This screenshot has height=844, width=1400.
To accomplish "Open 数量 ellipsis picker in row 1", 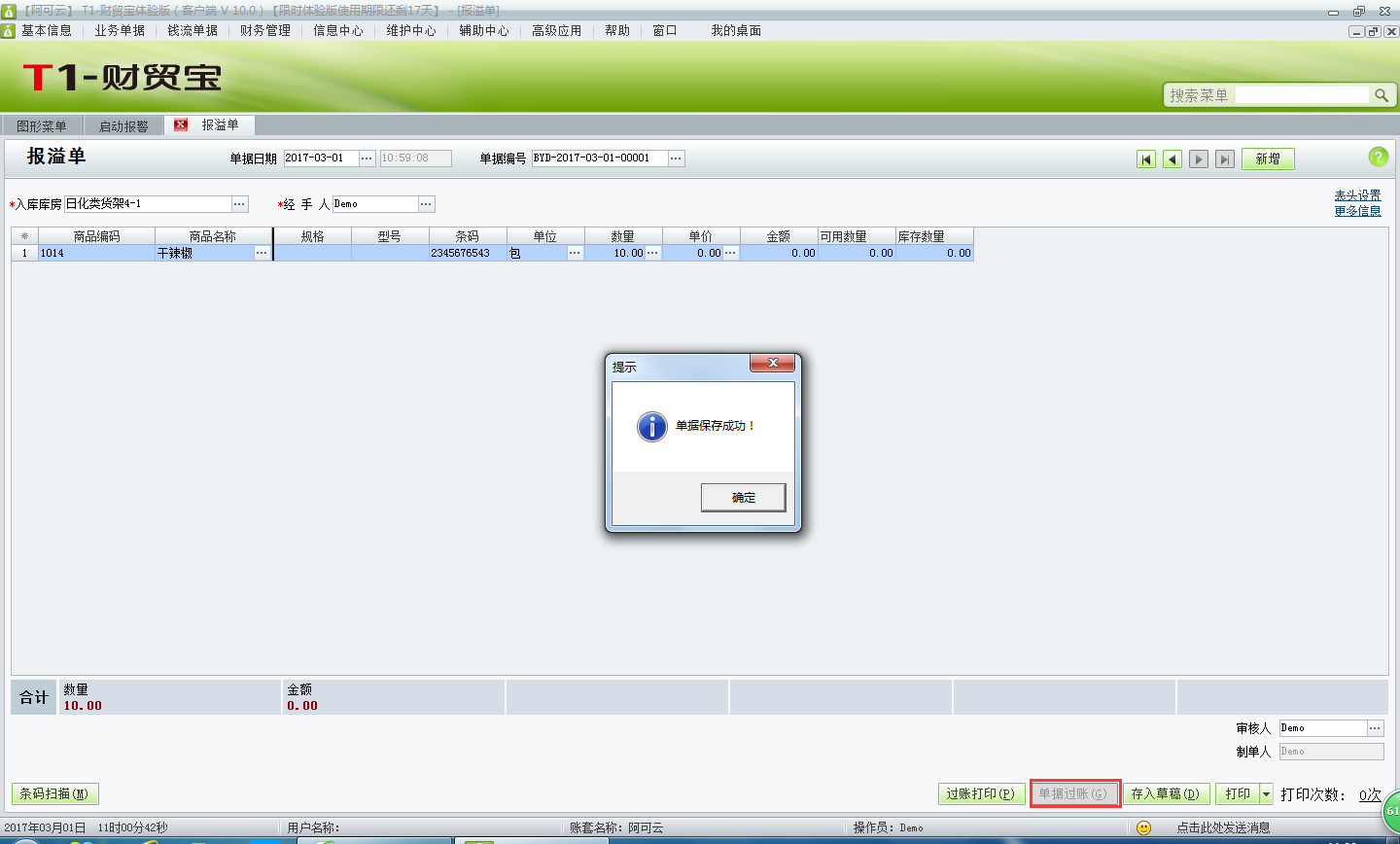I will pos(653,253).
